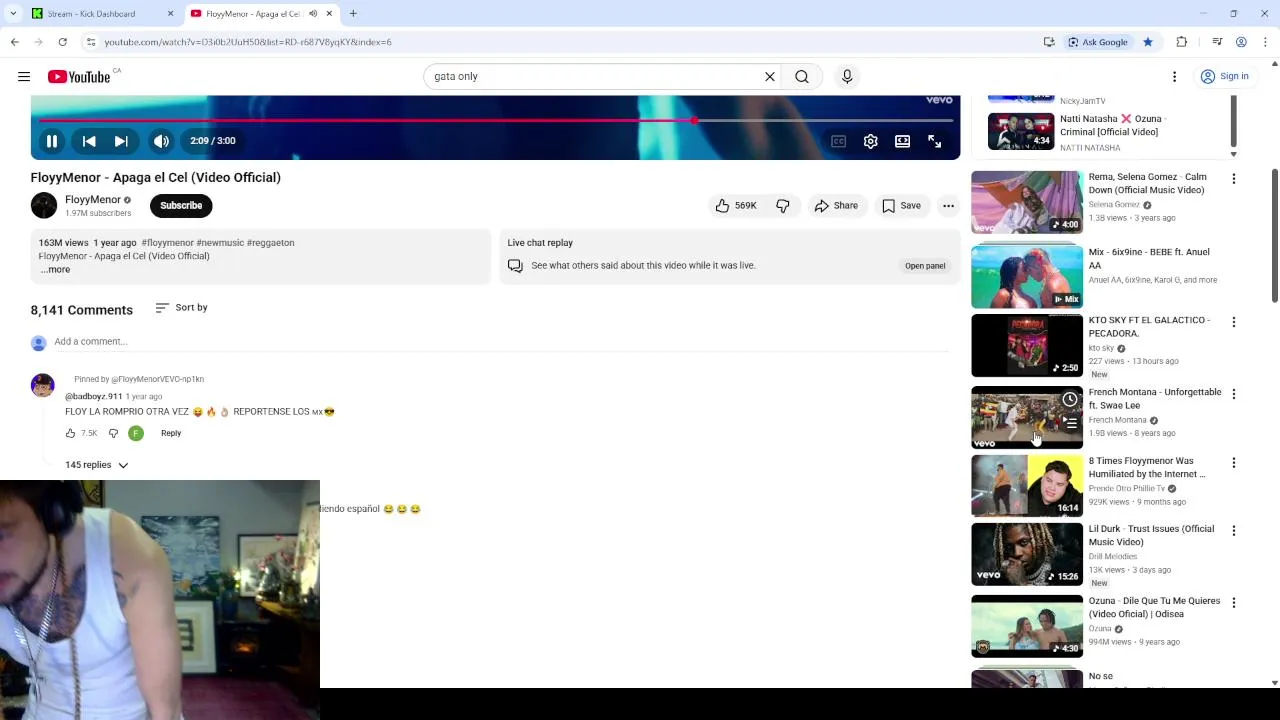
Task: Open a new browser tab
Action: click(x=353, y=14)
